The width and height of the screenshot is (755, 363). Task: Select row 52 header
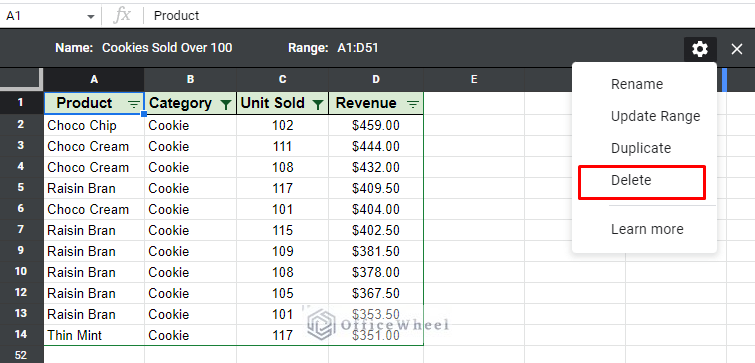pos(21,355)
